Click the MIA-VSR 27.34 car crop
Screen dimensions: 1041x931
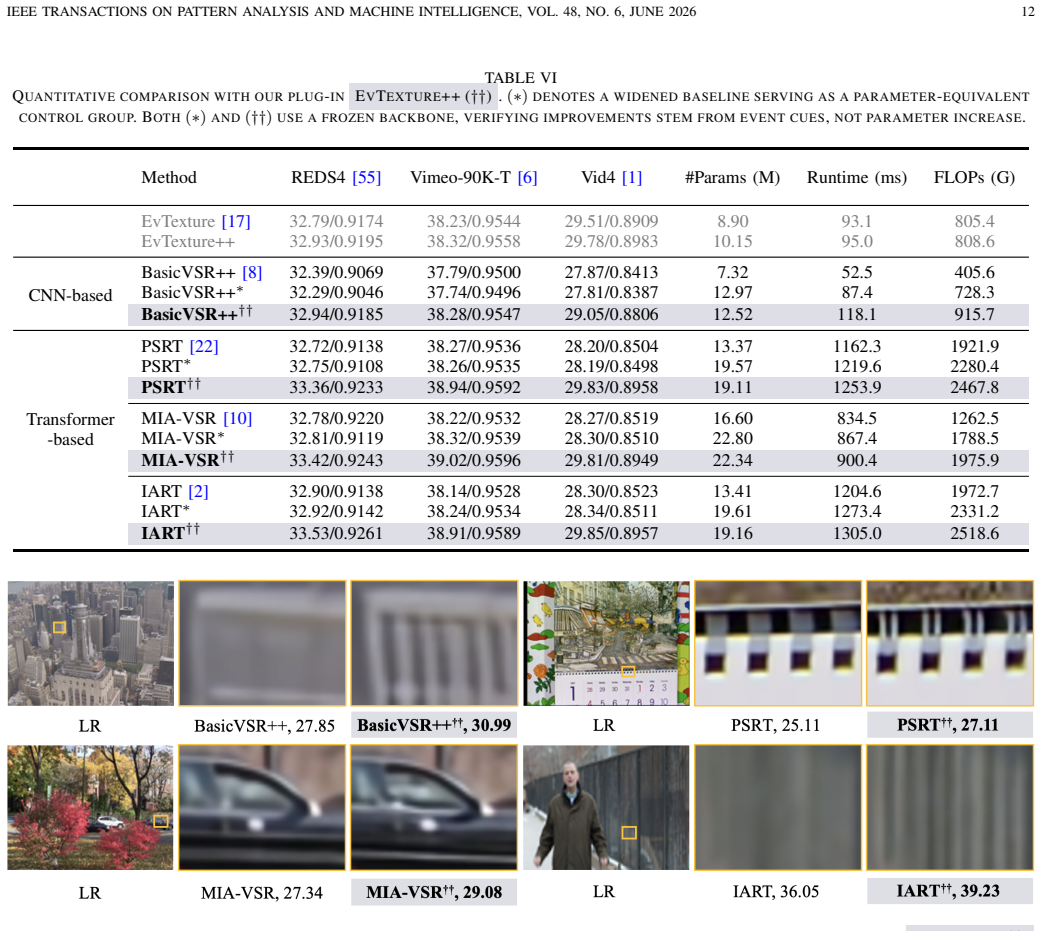pyautogui.click(x=262, y=807)
